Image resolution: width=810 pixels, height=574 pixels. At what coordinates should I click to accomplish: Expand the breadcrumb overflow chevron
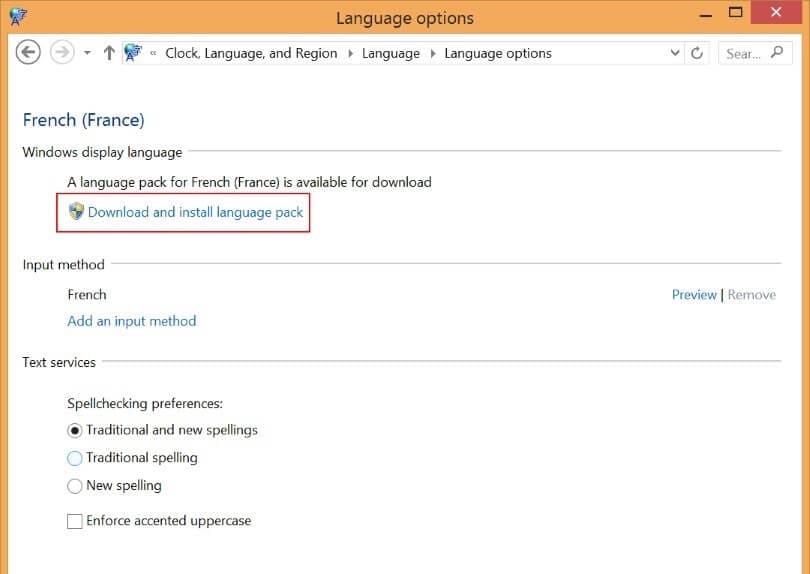coord(153,53)
